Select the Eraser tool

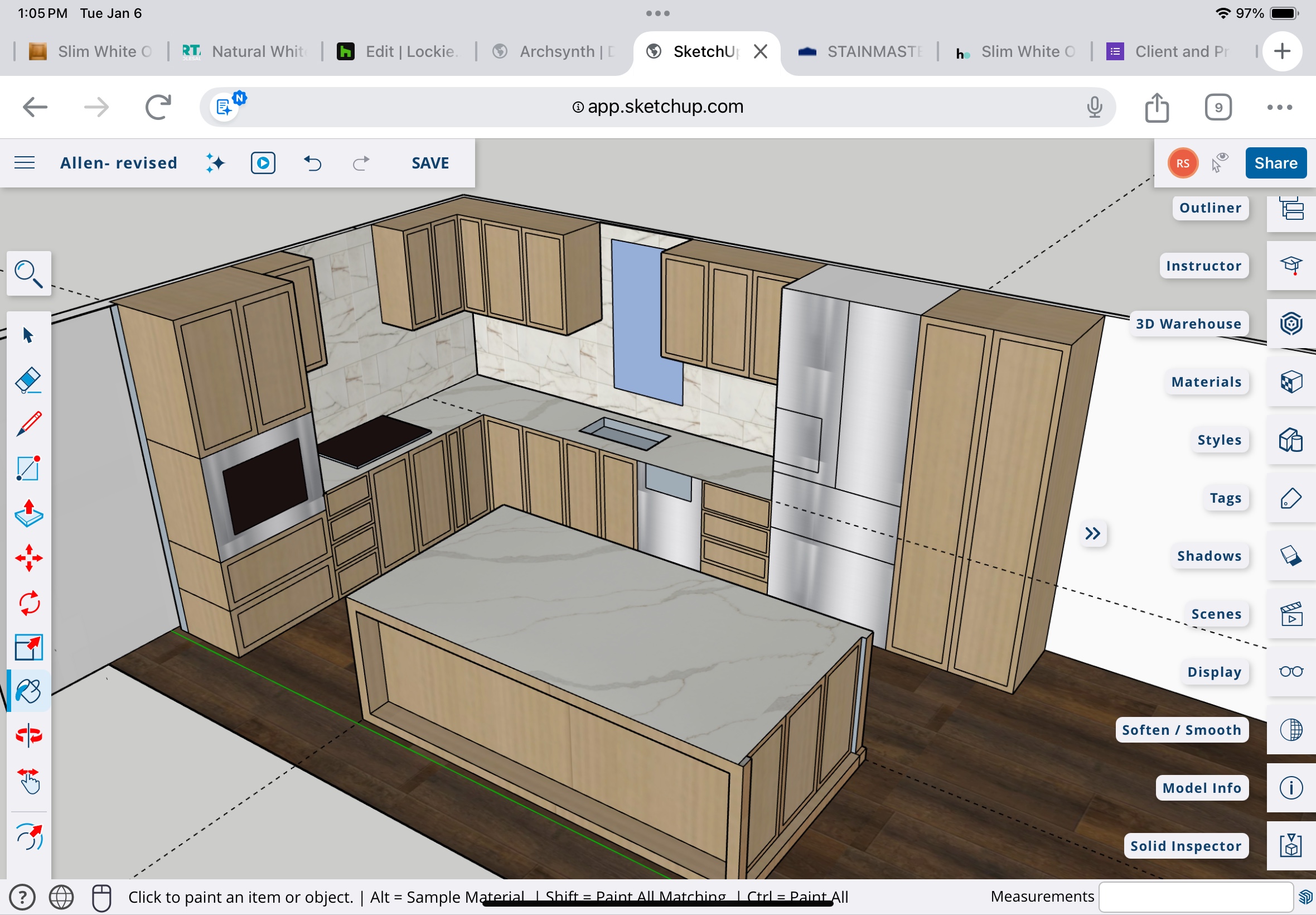point(28,380)
